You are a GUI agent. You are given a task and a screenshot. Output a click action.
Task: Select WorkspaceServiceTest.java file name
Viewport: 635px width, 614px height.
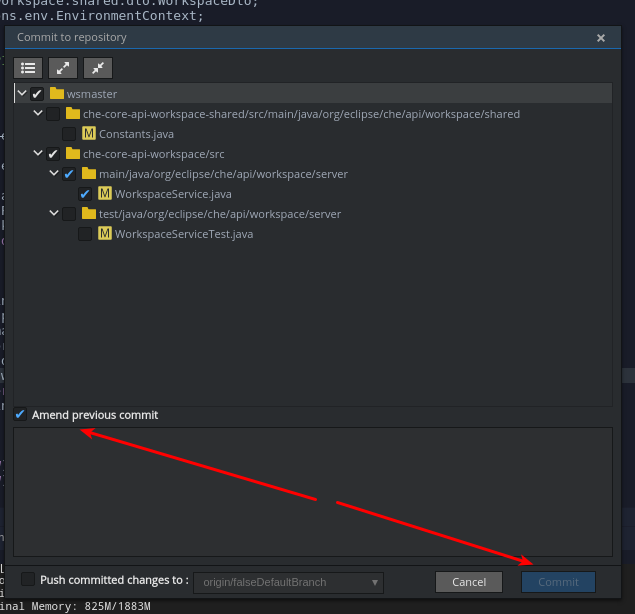184,234
